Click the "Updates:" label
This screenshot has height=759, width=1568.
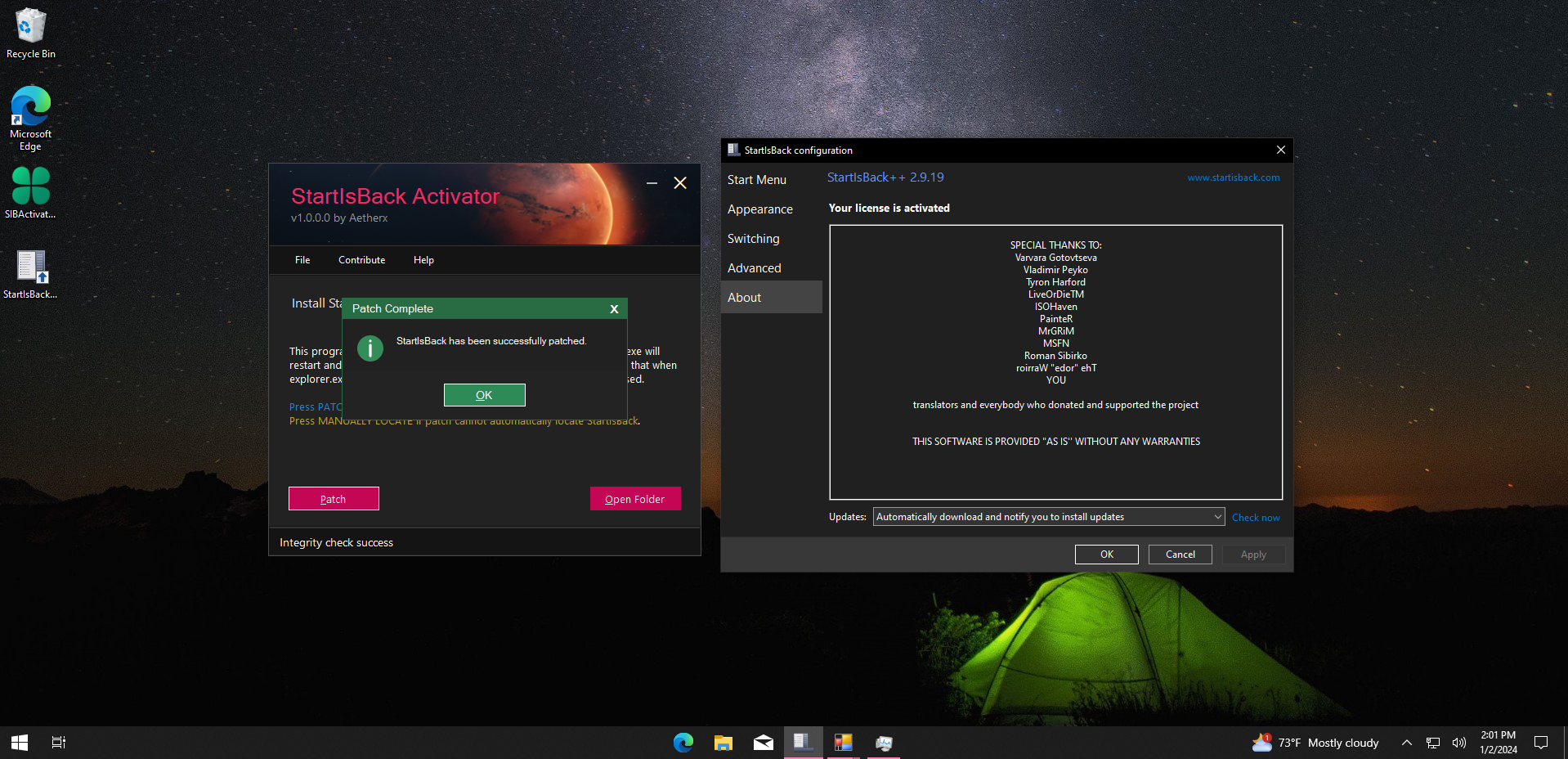point(848,517)
